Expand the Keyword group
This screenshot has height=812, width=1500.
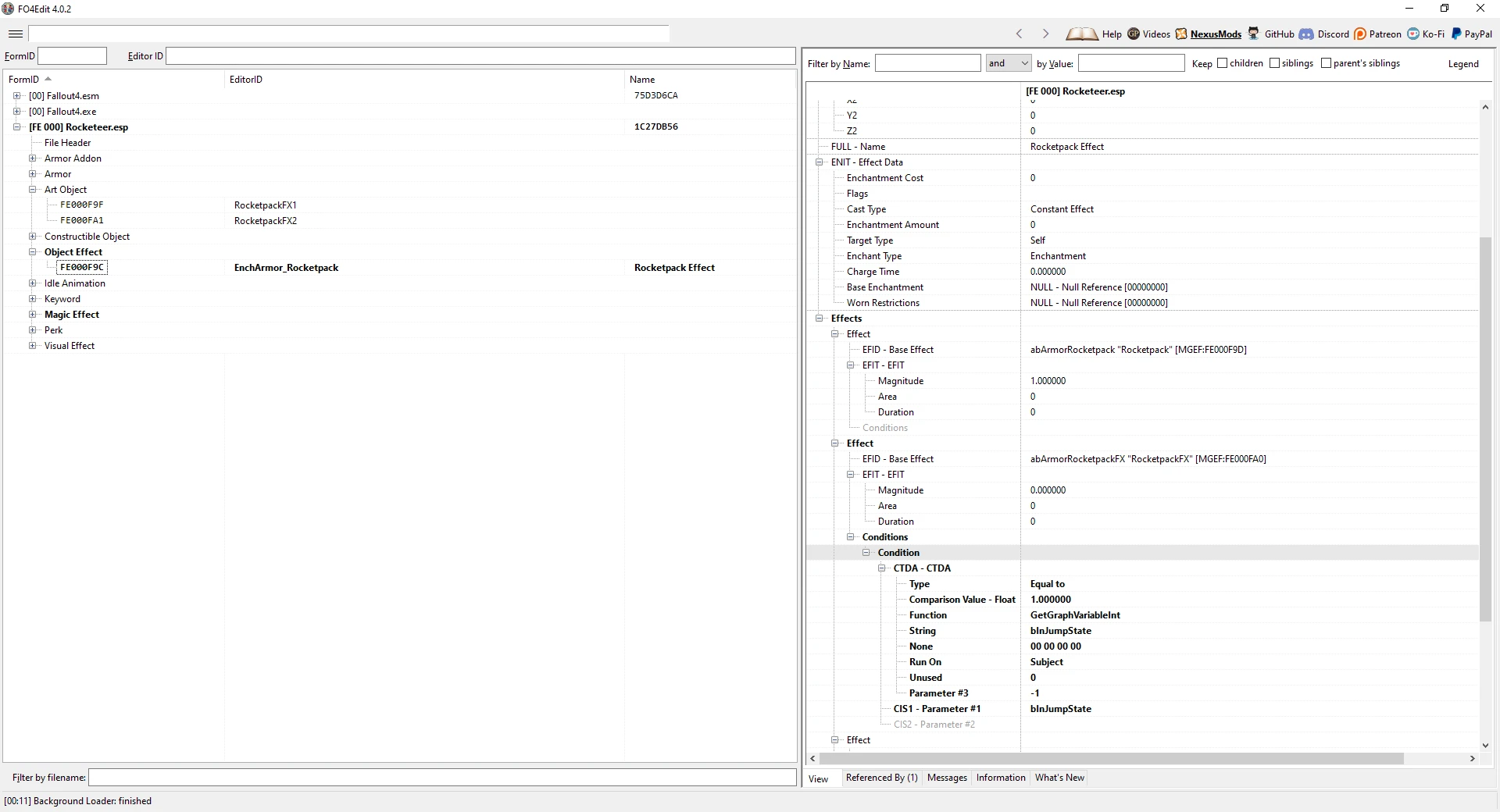(x=33, y=299)
